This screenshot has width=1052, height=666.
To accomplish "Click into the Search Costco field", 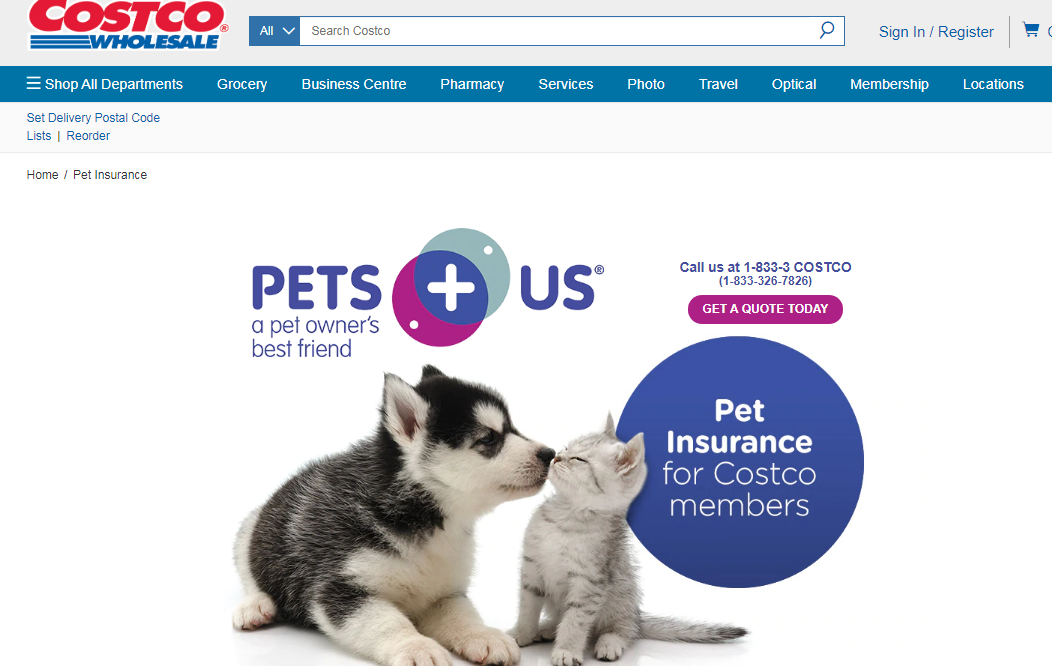I will (558, 31).
